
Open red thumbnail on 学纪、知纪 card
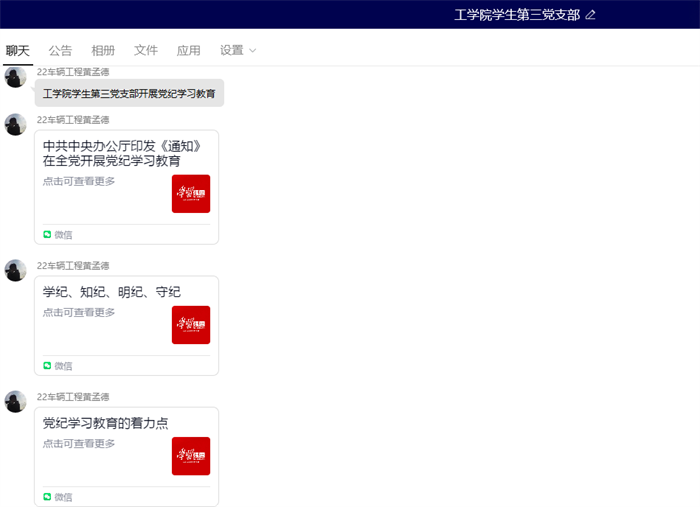click(191, 325)
